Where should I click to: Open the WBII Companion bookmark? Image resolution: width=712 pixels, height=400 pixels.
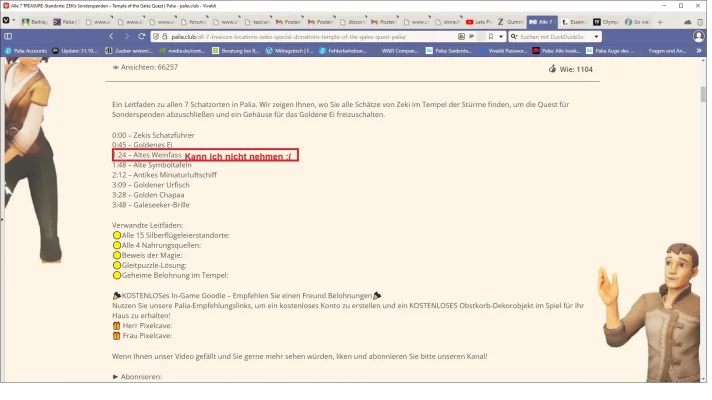pos(395,51)
